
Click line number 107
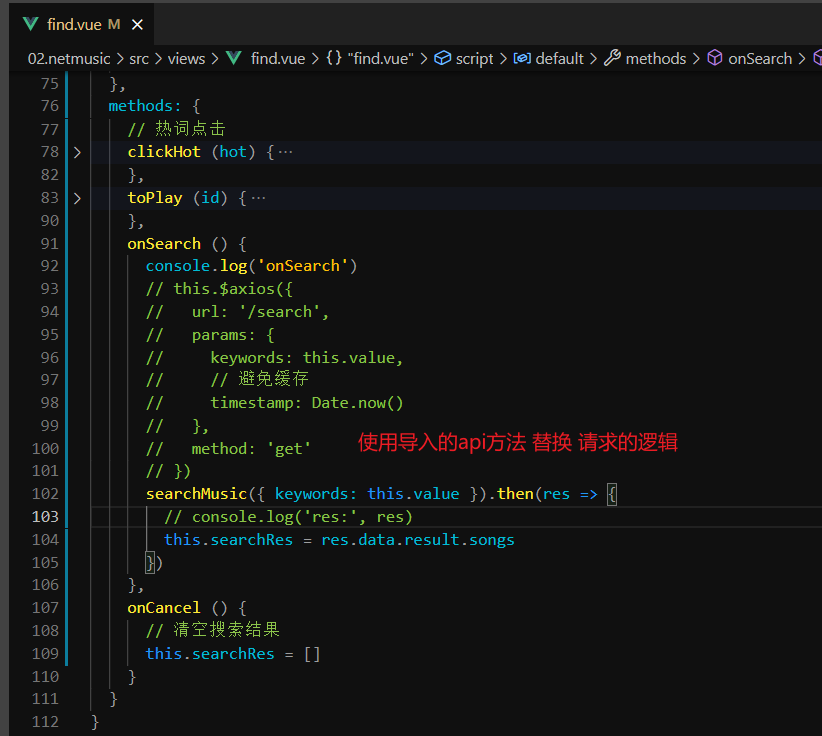tap(45, 608)
